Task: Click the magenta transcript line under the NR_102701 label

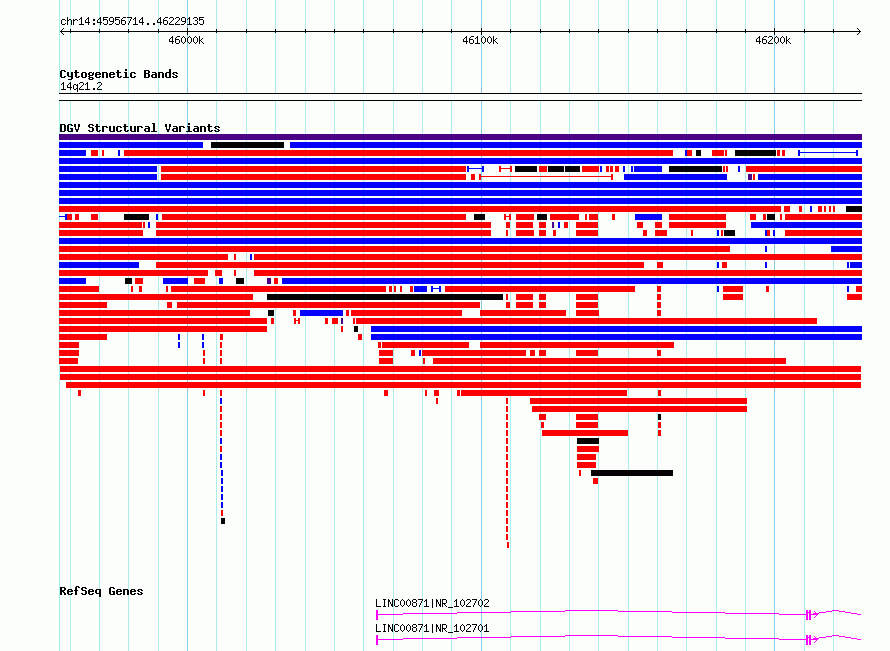Action: (x=619, y=638)
